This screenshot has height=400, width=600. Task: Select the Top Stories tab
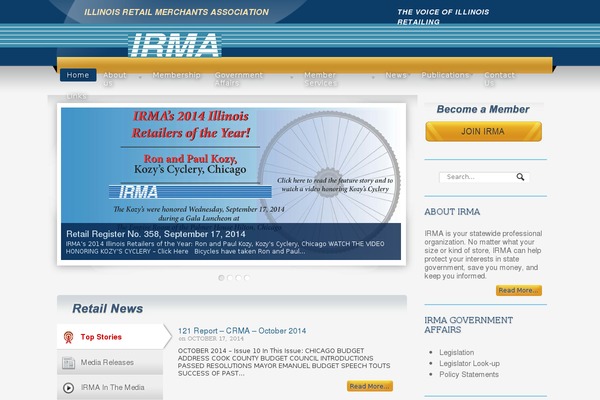pyautogui.click(x=114, y=337)
